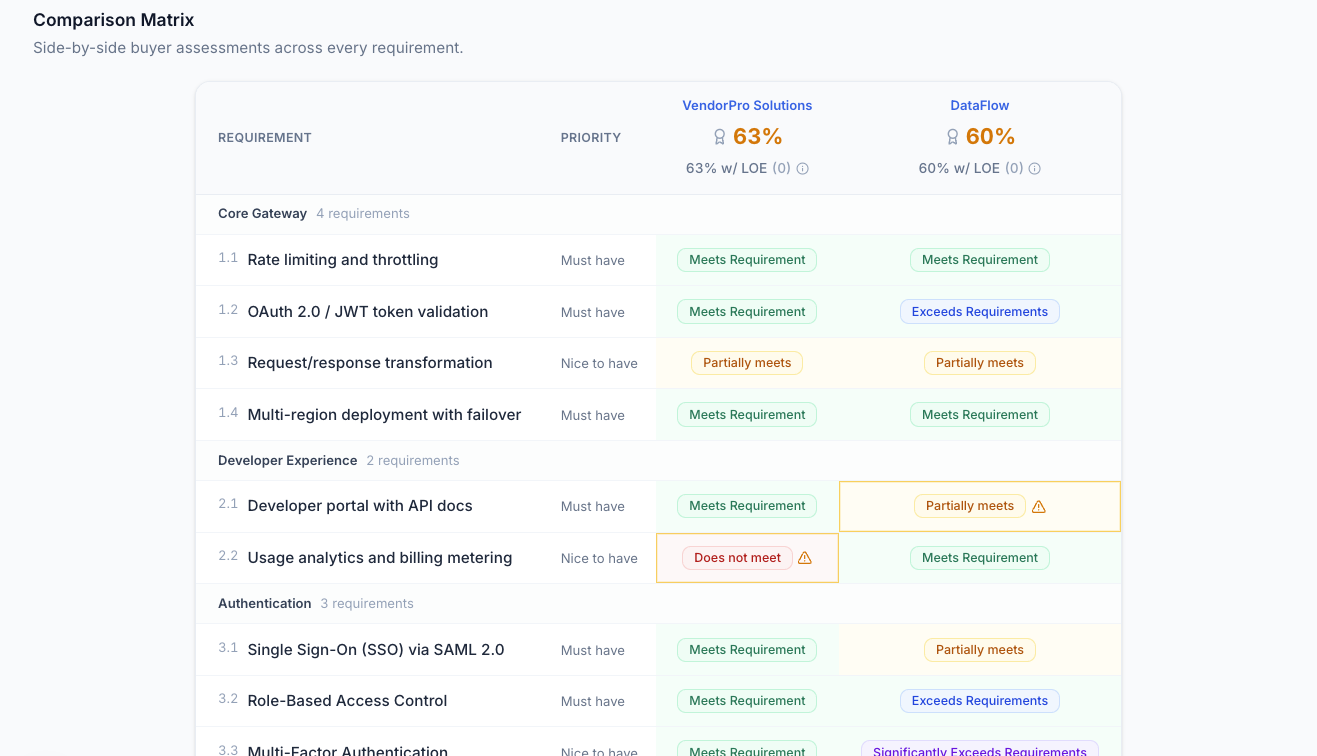Select the OAuth 2.0 / JWT token validation requirement
This screenshot has height=756, width=1317.
click(x=368, y=312)
